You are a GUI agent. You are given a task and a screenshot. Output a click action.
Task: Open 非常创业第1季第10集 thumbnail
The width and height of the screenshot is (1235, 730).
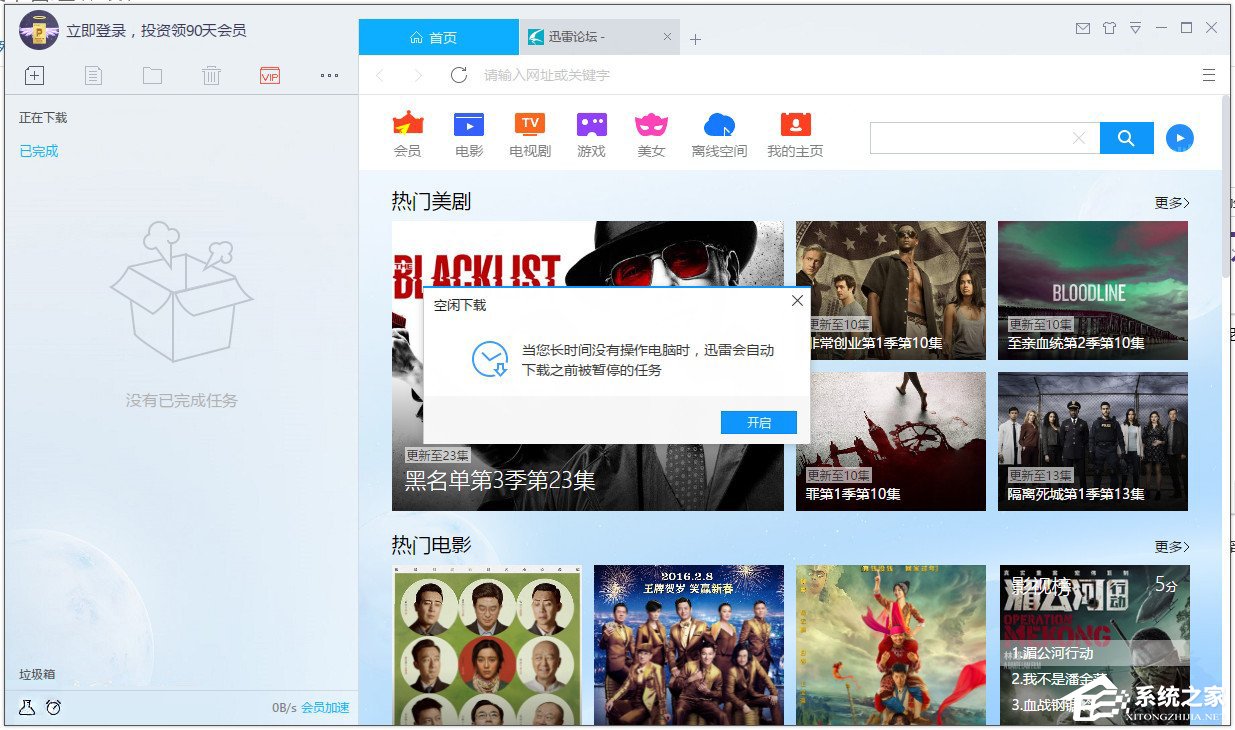[891, 290]
